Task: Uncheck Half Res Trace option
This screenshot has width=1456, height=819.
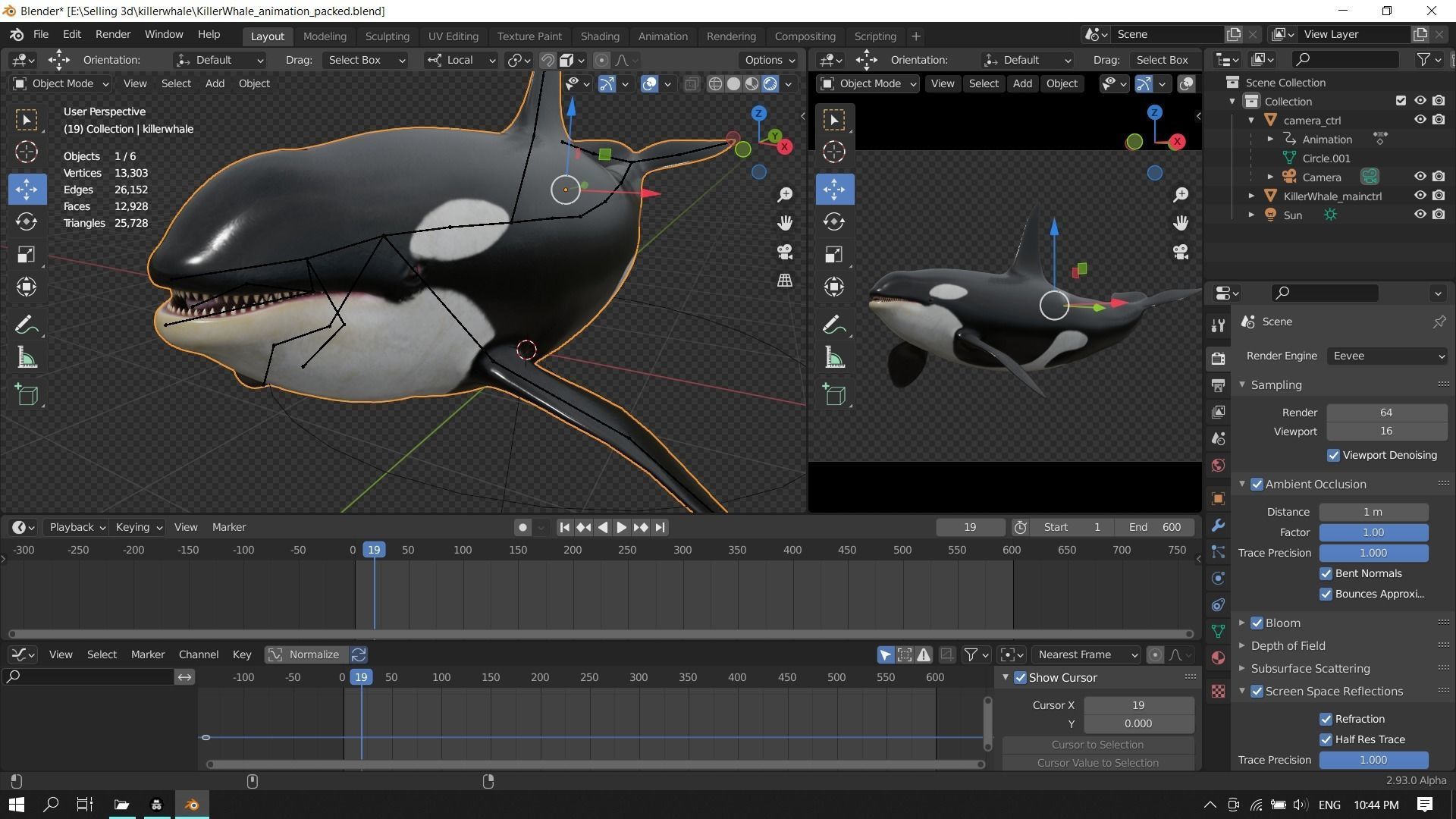Action: tap(1326, 740)
